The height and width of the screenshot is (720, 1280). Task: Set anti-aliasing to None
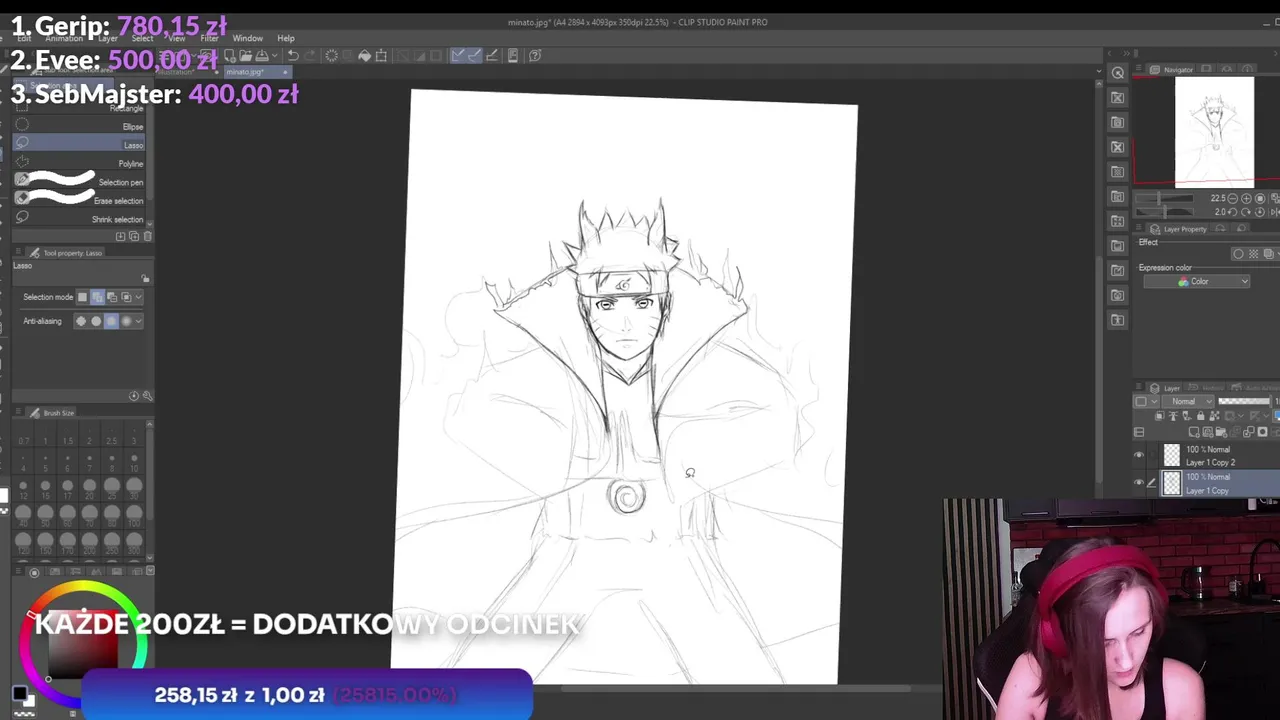tap(82, 321)
